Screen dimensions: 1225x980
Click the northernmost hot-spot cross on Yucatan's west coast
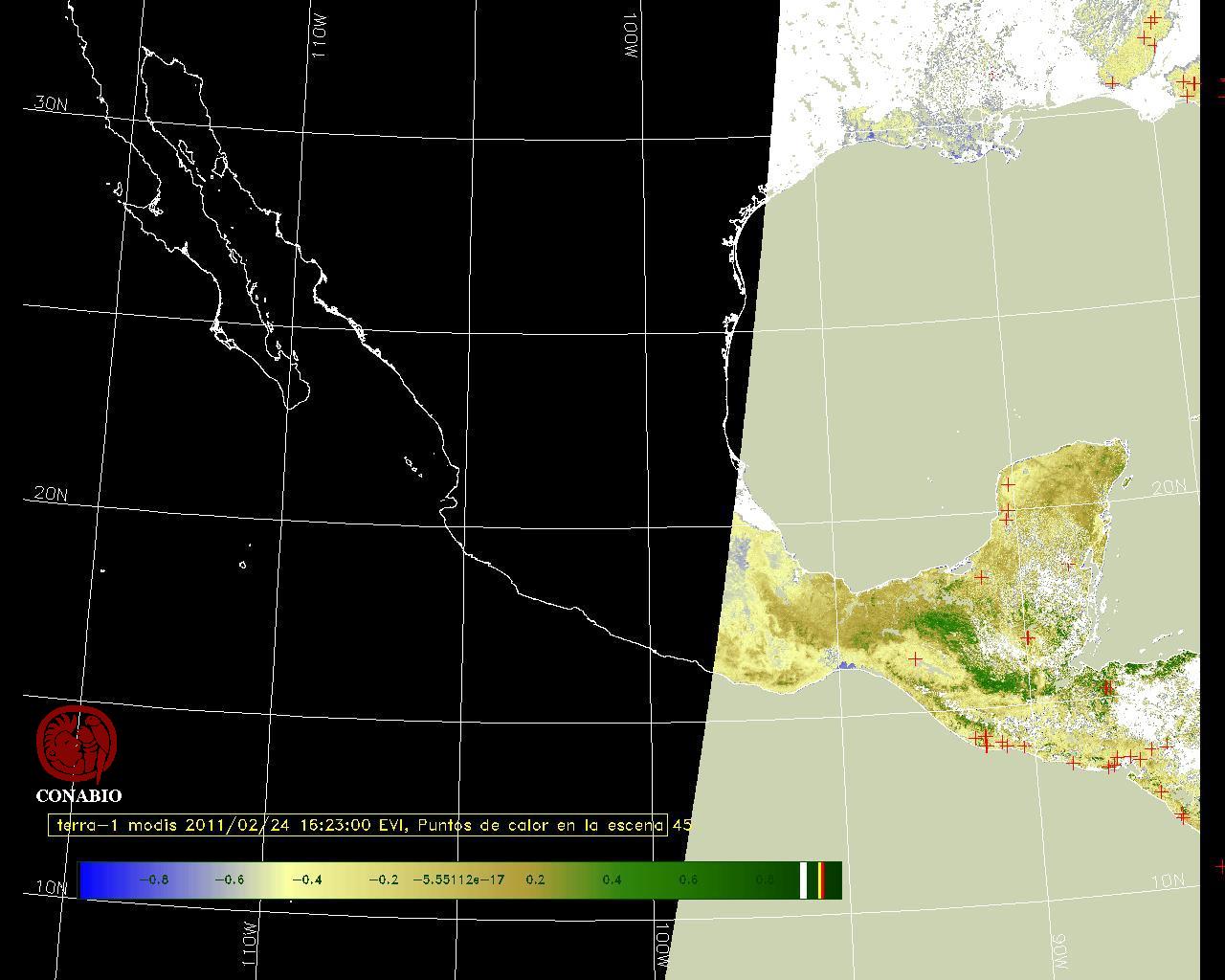coord(1007,485)
